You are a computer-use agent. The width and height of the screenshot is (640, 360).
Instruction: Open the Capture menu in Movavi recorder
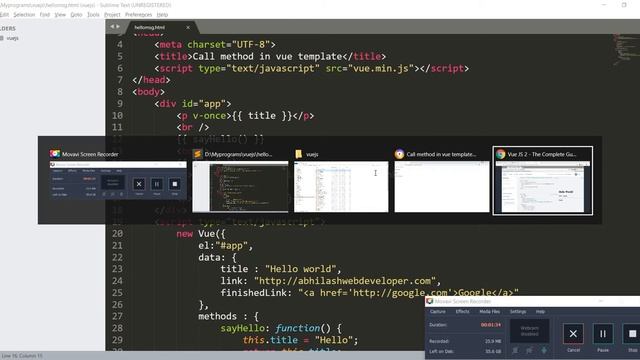tap(438, 311)
